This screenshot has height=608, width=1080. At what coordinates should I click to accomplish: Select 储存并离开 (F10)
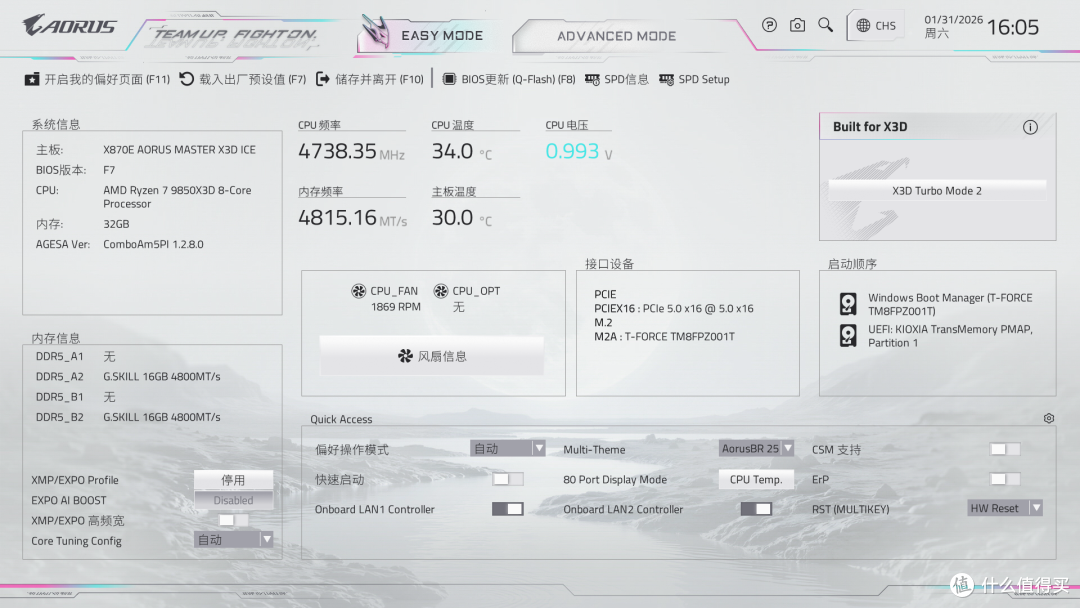click(370, 79)
